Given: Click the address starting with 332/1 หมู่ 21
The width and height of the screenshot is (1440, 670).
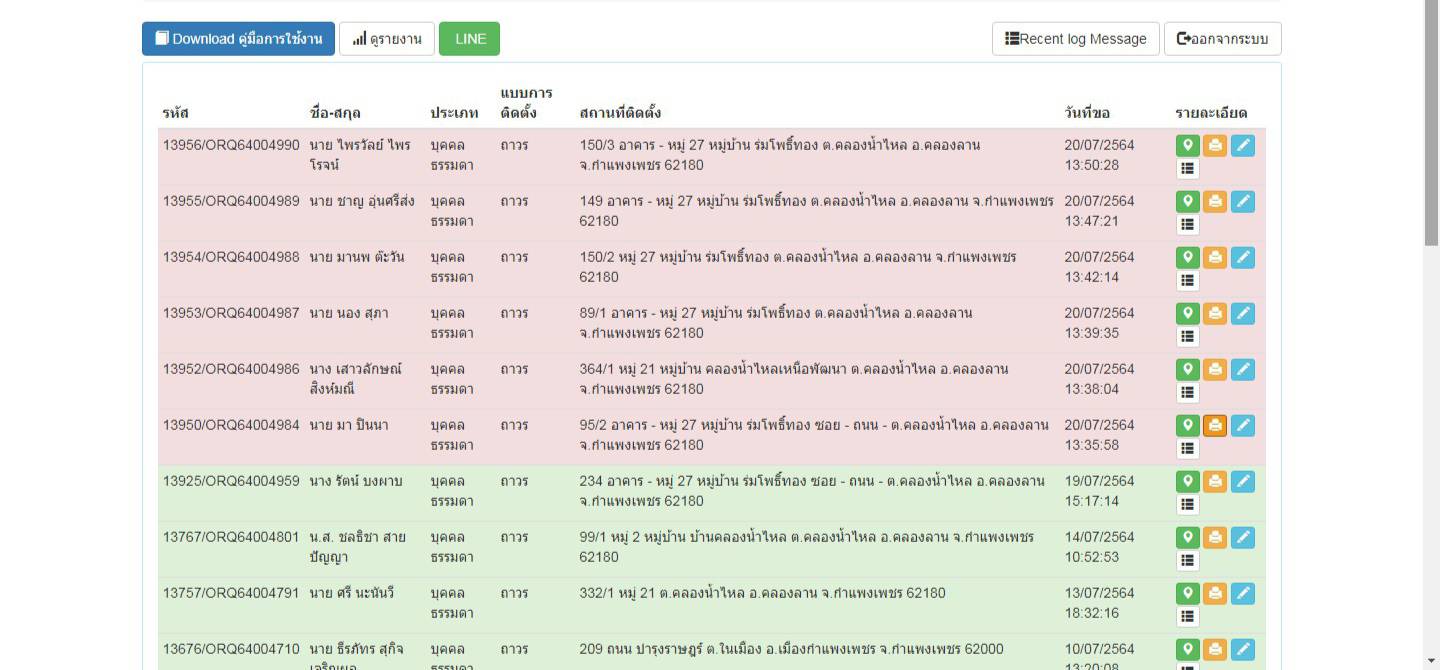Looking at the screenshot, I should pyautogui.click(x=762, y=593).
